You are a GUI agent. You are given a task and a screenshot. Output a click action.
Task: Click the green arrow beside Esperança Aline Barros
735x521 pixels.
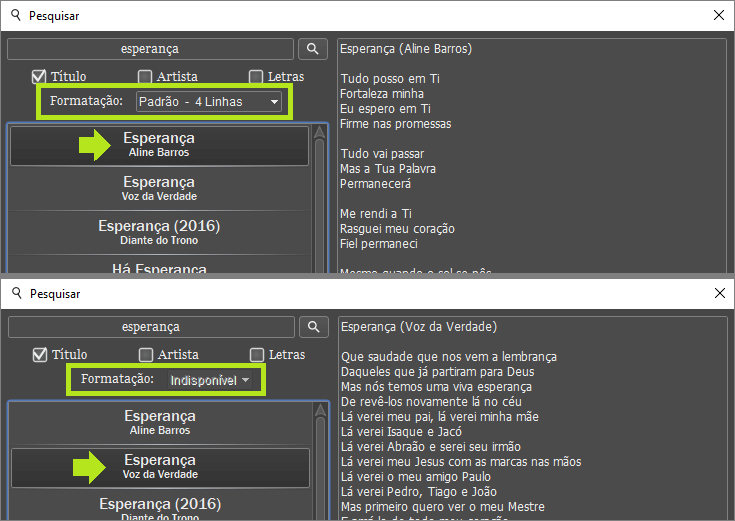click(x=95, y=146)
